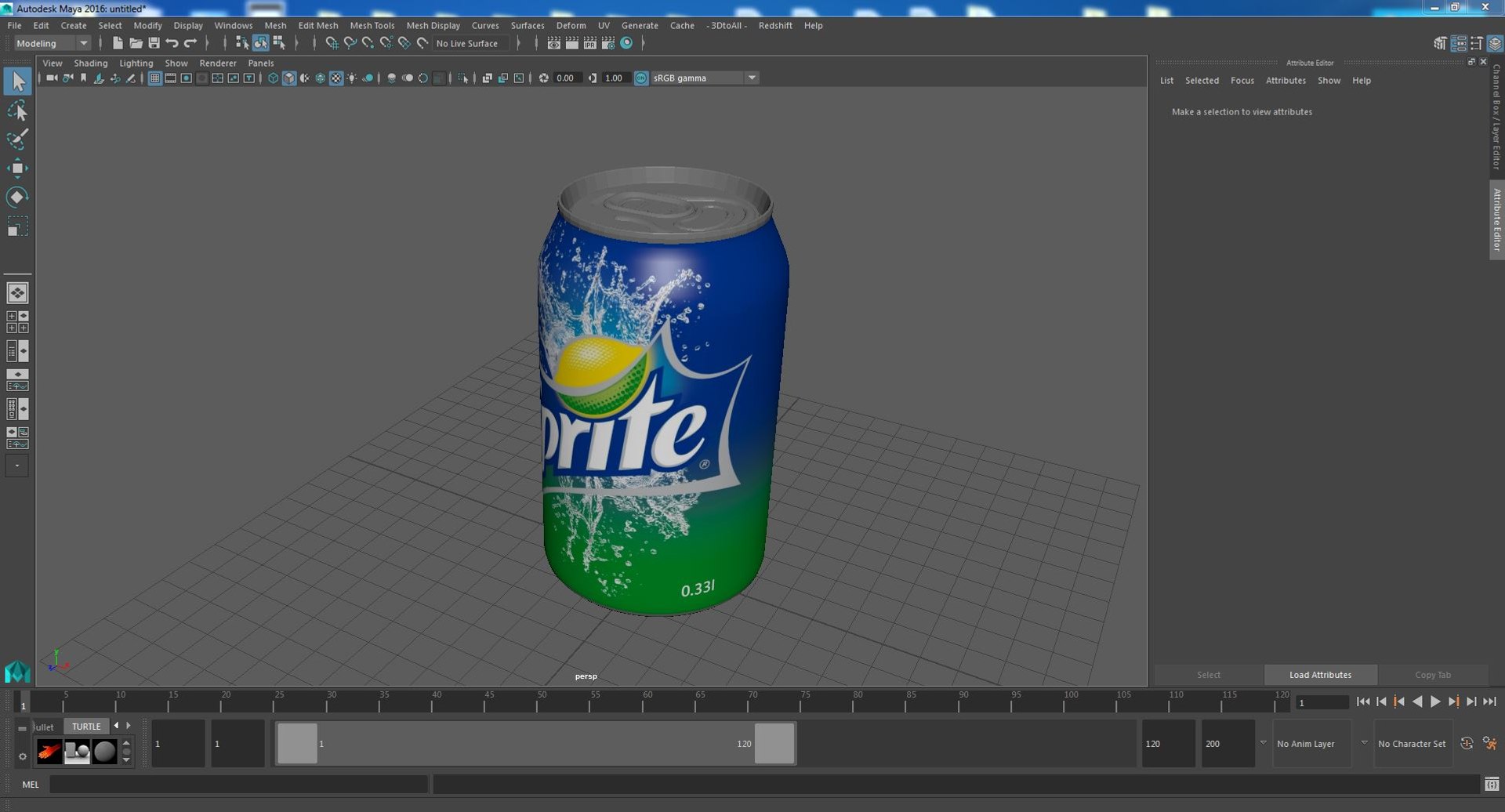This screenshot has height=812, width=1505.
Task: Open the Modeling Toolkit cube icon
Action: (x=1440, y=43)
